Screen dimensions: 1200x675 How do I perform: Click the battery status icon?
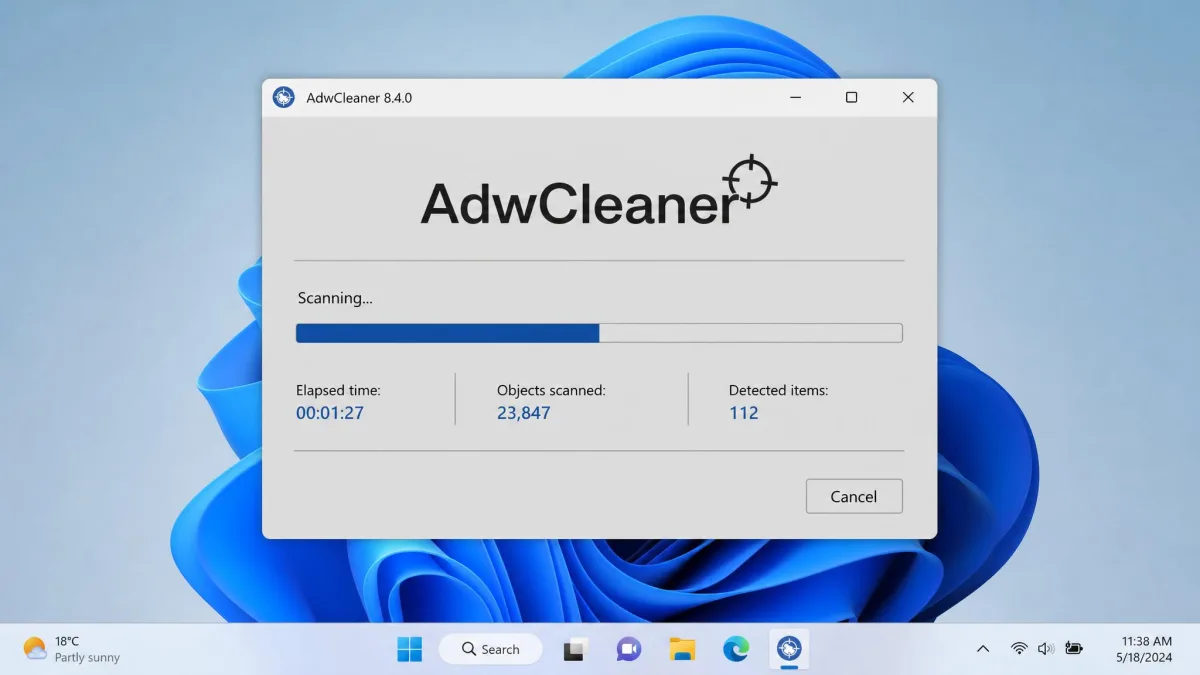[1074, 649]
